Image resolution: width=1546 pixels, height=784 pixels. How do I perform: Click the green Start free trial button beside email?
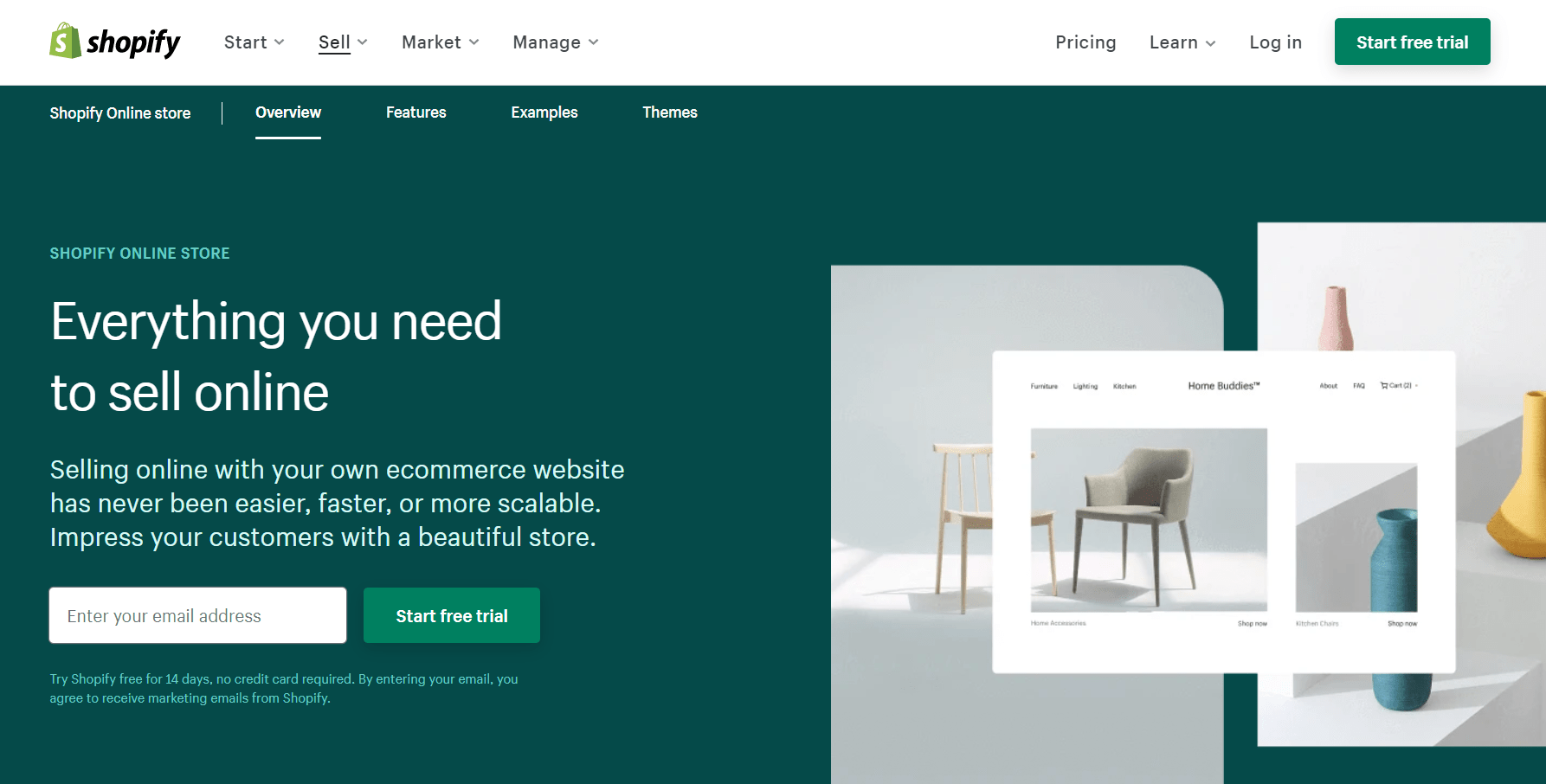(x=452, y=615)
